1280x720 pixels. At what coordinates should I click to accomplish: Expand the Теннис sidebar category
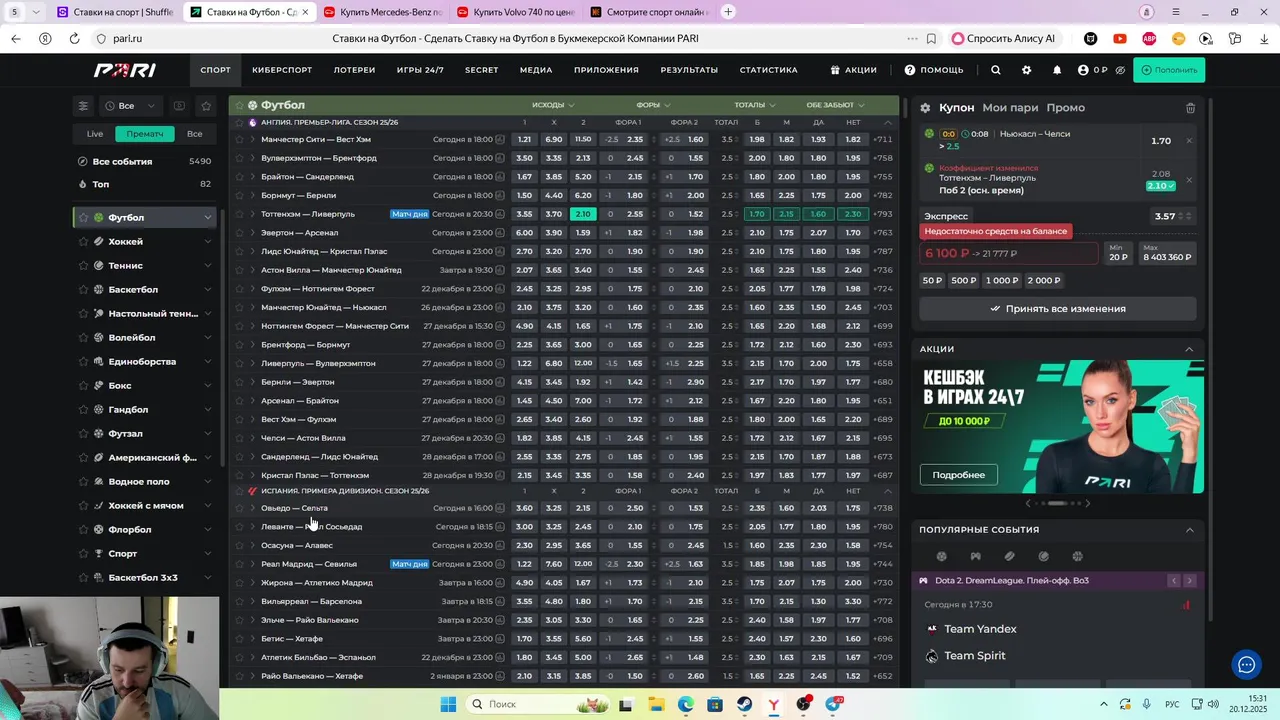click(x=207, y=265)
